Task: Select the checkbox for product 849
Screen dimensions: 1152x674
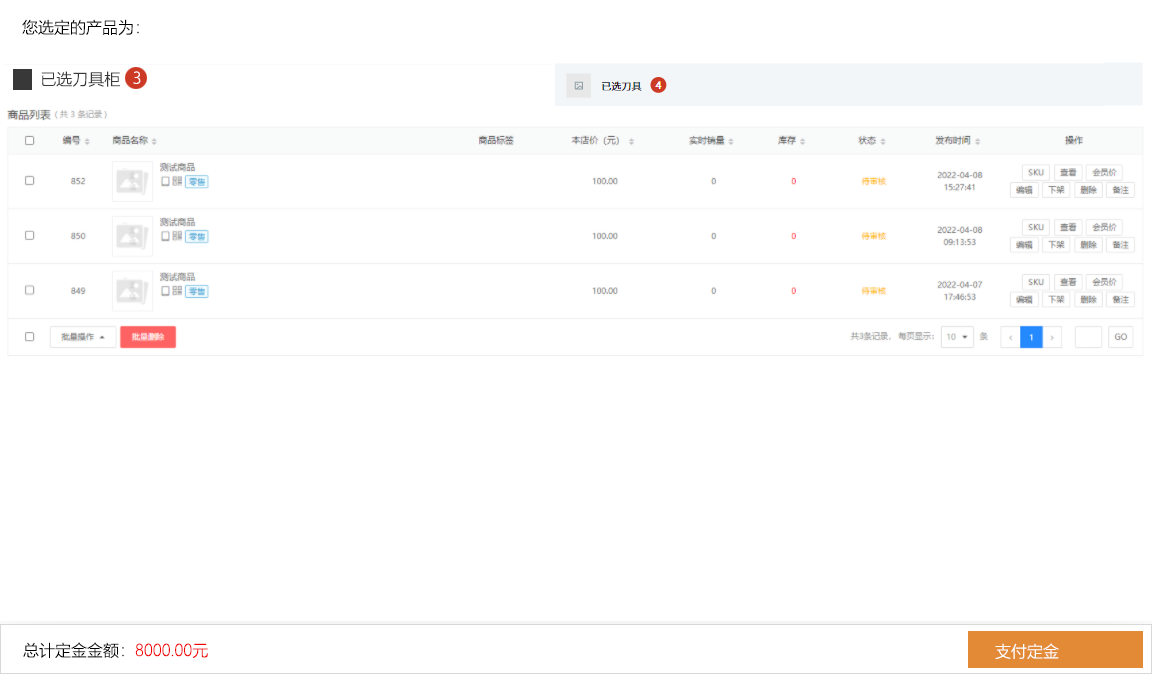Action: click(x=29, y=290)
